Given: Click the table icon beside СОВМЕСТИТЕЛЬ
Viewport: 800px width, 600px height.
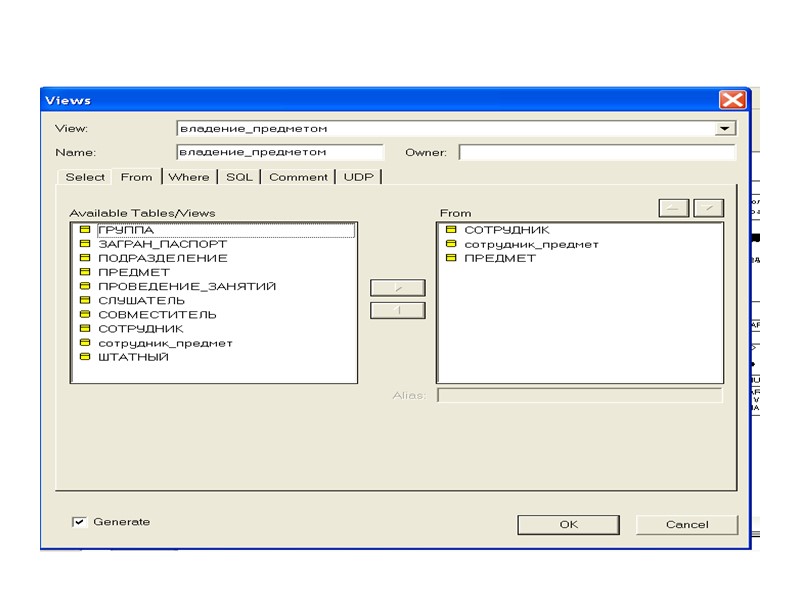Looking at the screenshot, I should 85,314.
